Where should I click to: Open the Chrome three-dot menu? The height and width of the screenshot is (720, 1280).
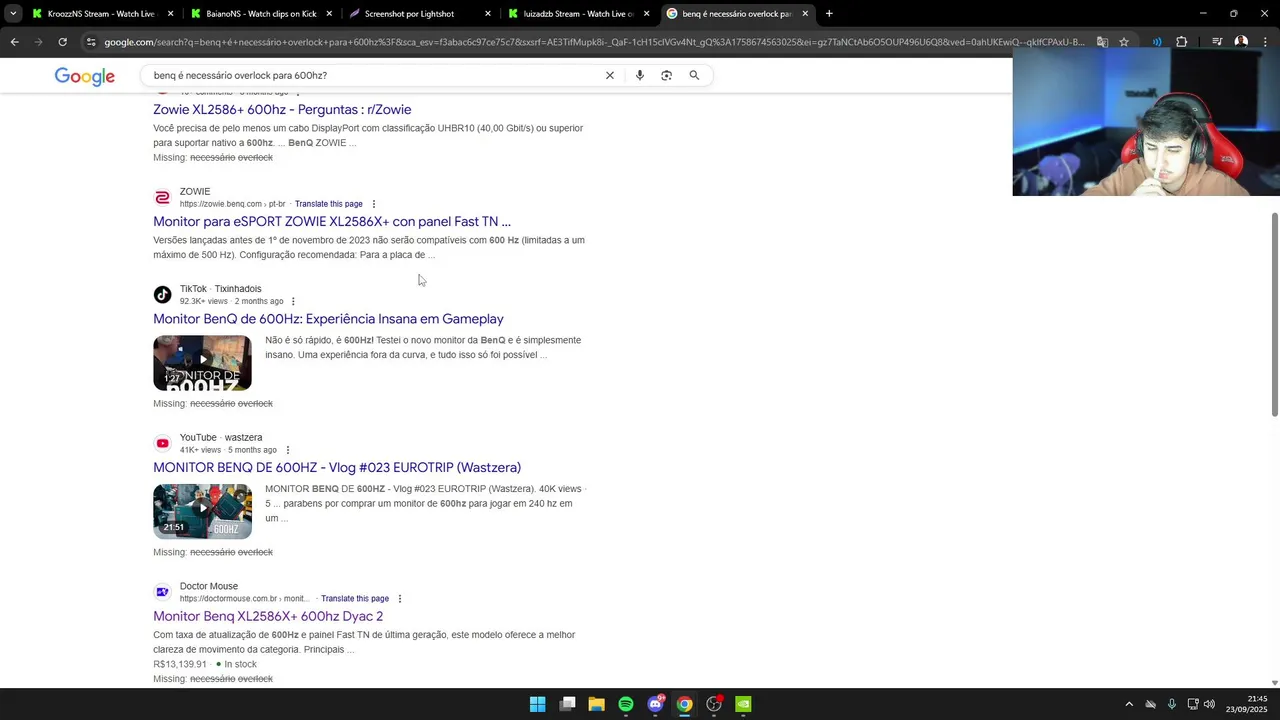(1265, 42)
